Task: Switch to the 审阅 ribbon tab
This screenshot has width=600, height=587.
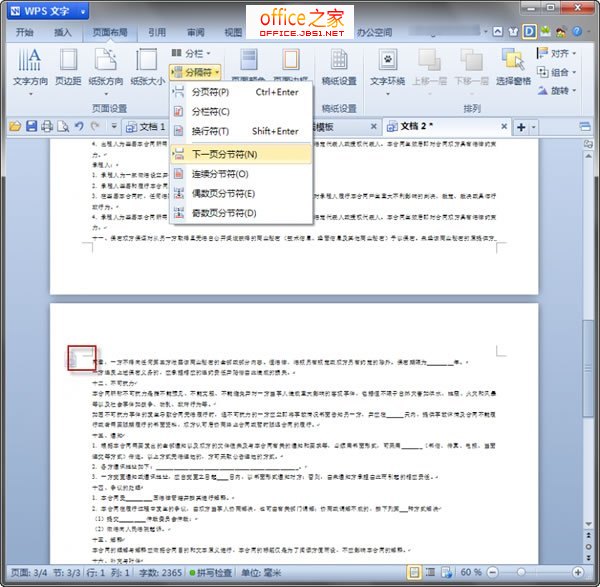Action: pos(196,33)
